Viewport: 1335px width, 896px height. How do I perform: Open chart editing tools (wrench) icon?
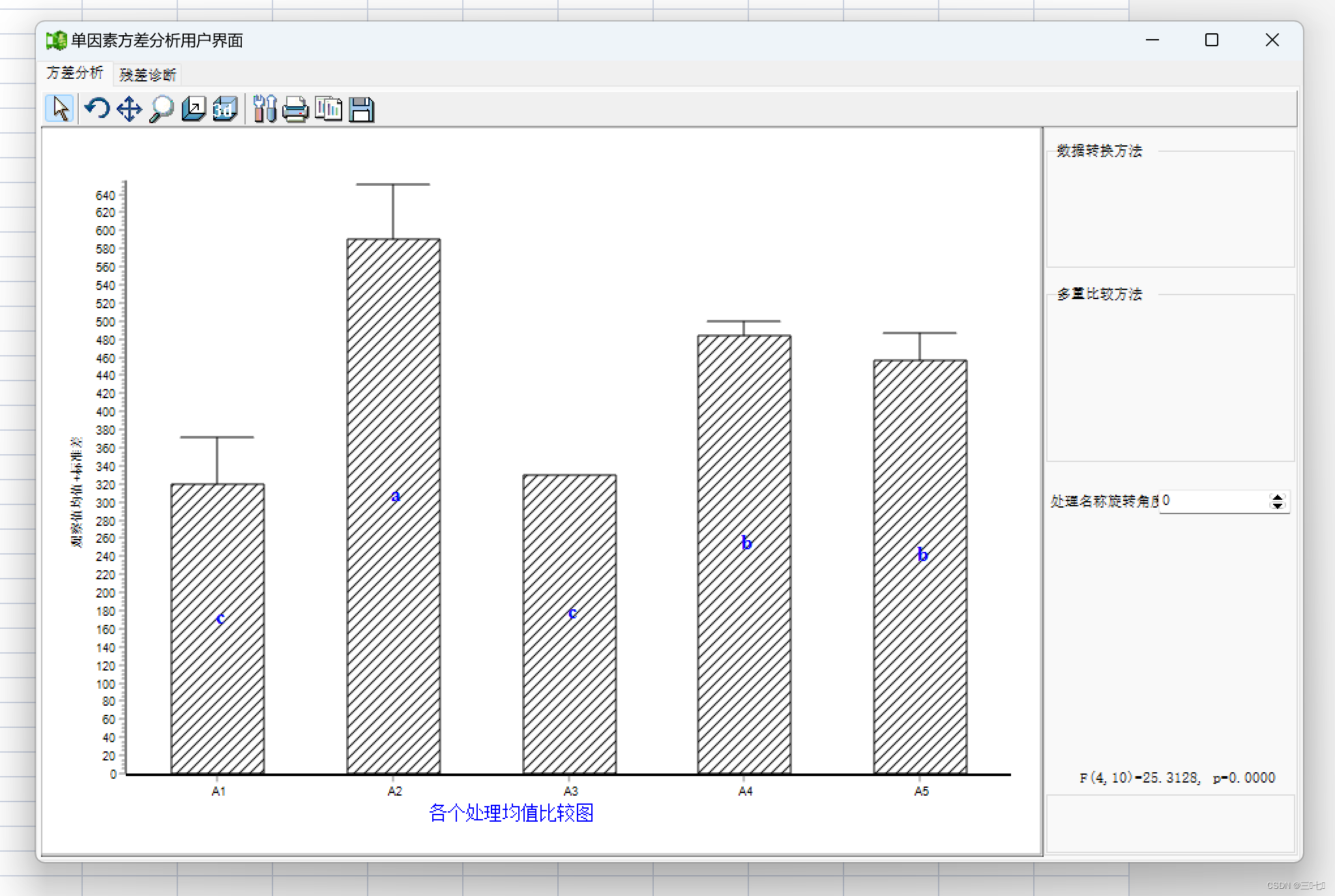[x=265, y=109]
